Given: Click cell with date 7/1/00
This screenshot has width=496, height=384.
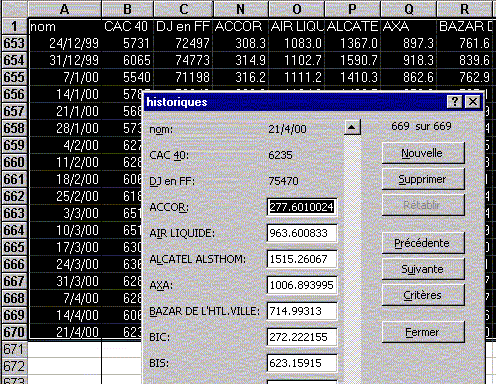Looking at the screenshot, I should [65, 77].
